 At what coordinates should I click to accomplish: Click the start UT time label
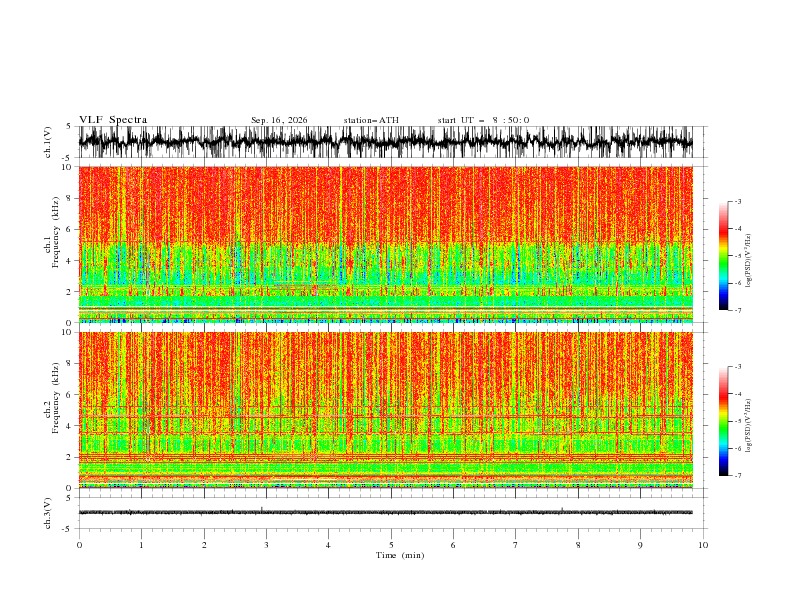483,120
